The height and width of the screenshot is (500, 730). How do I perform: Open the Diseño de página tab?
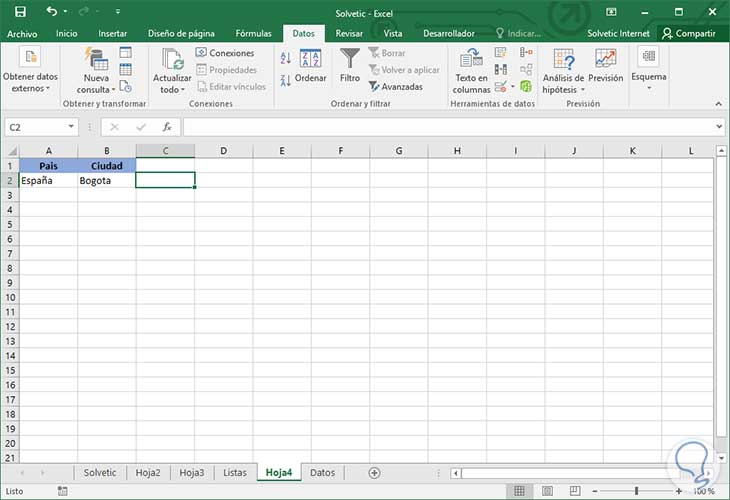(x=181, y=34)
